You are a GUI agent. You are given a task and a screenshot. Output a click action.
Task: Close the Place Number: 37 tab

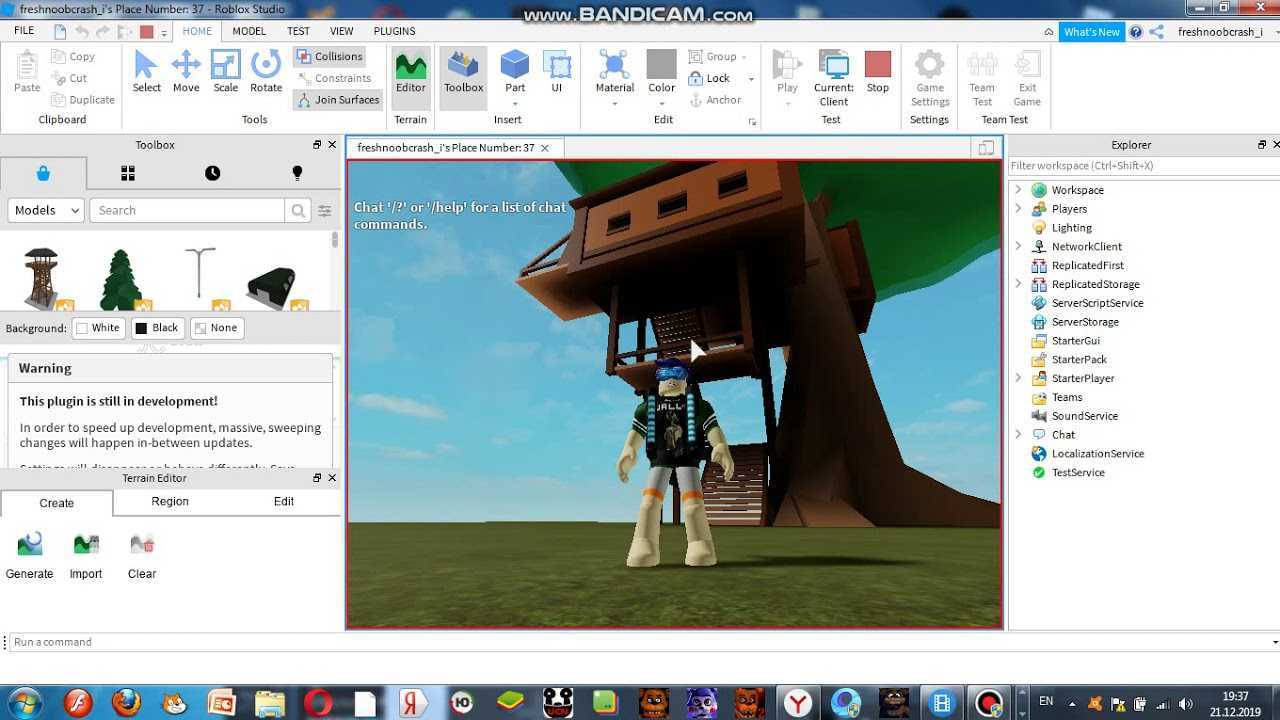point(545,148)
